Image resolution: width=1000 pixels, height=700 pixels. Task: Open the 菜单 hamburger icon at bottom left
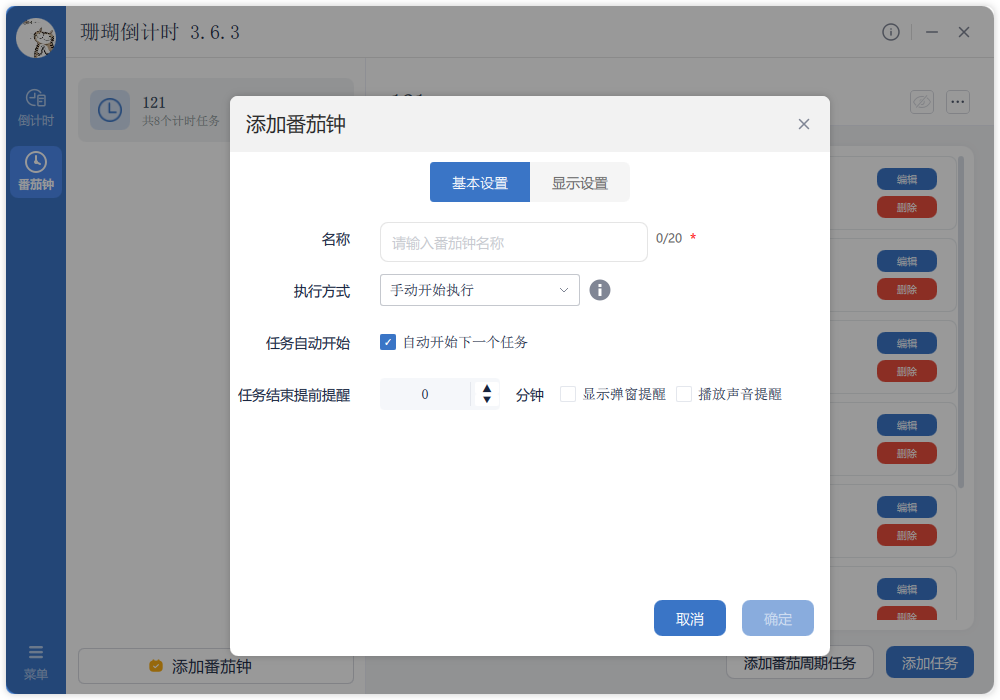point(36,655)
